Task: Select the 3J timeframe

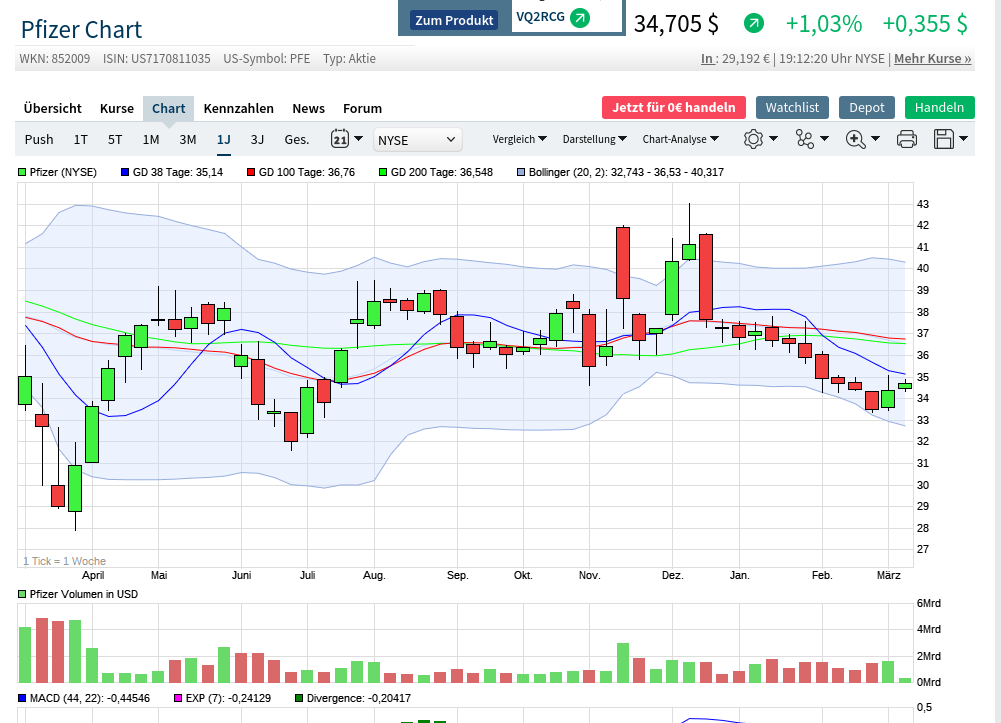Action: tap(257, 139)
